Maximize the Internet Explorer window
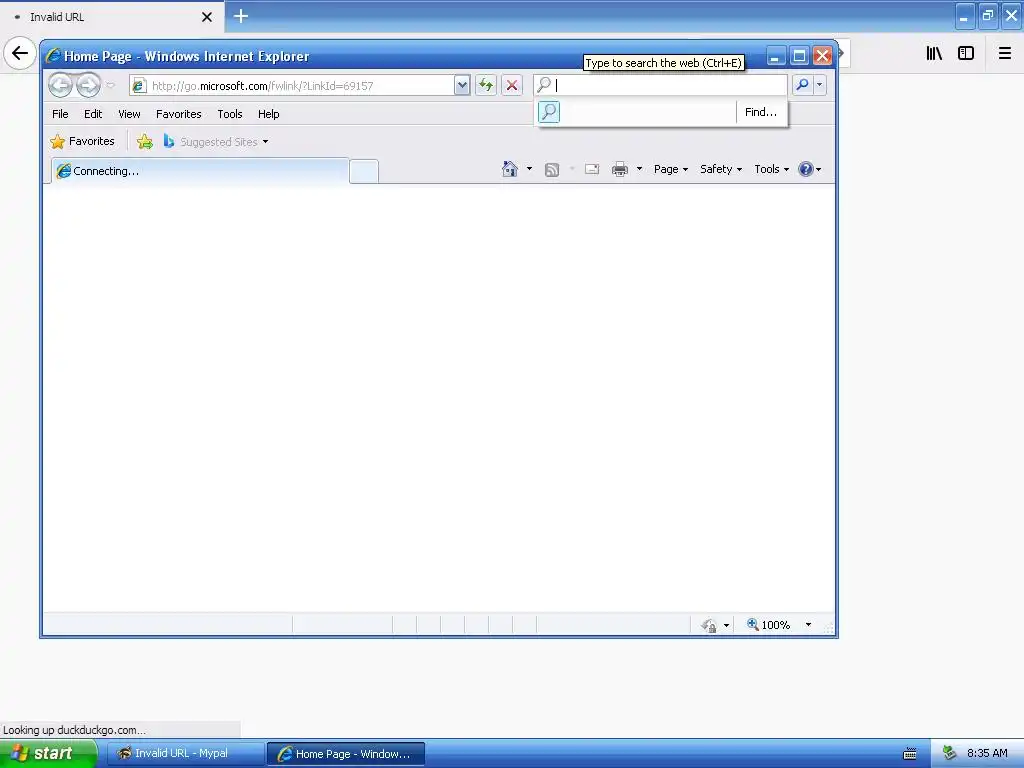The width and height of the screenshot is (1024, 768). click(x=799, y=56)
